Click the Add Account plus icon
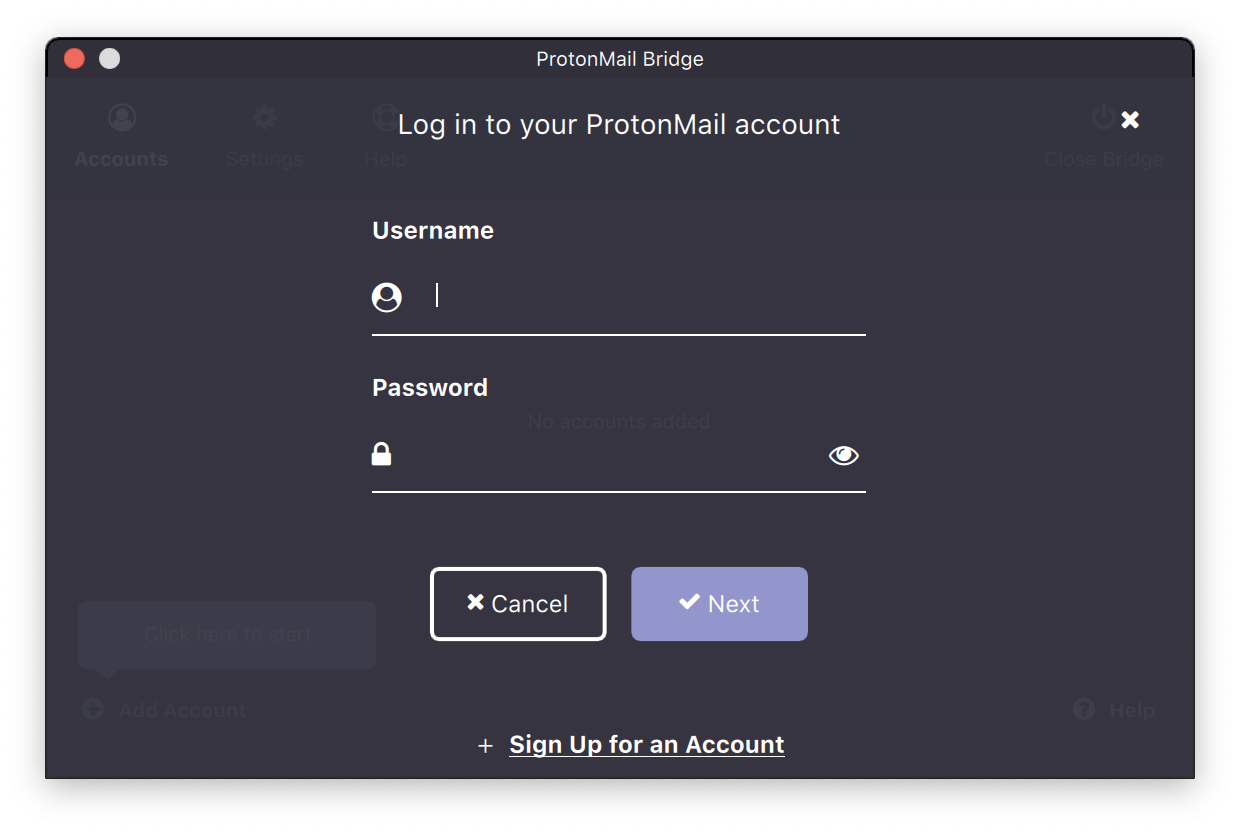This screenshot has width=1240, height=832. (x=93, y=710)
